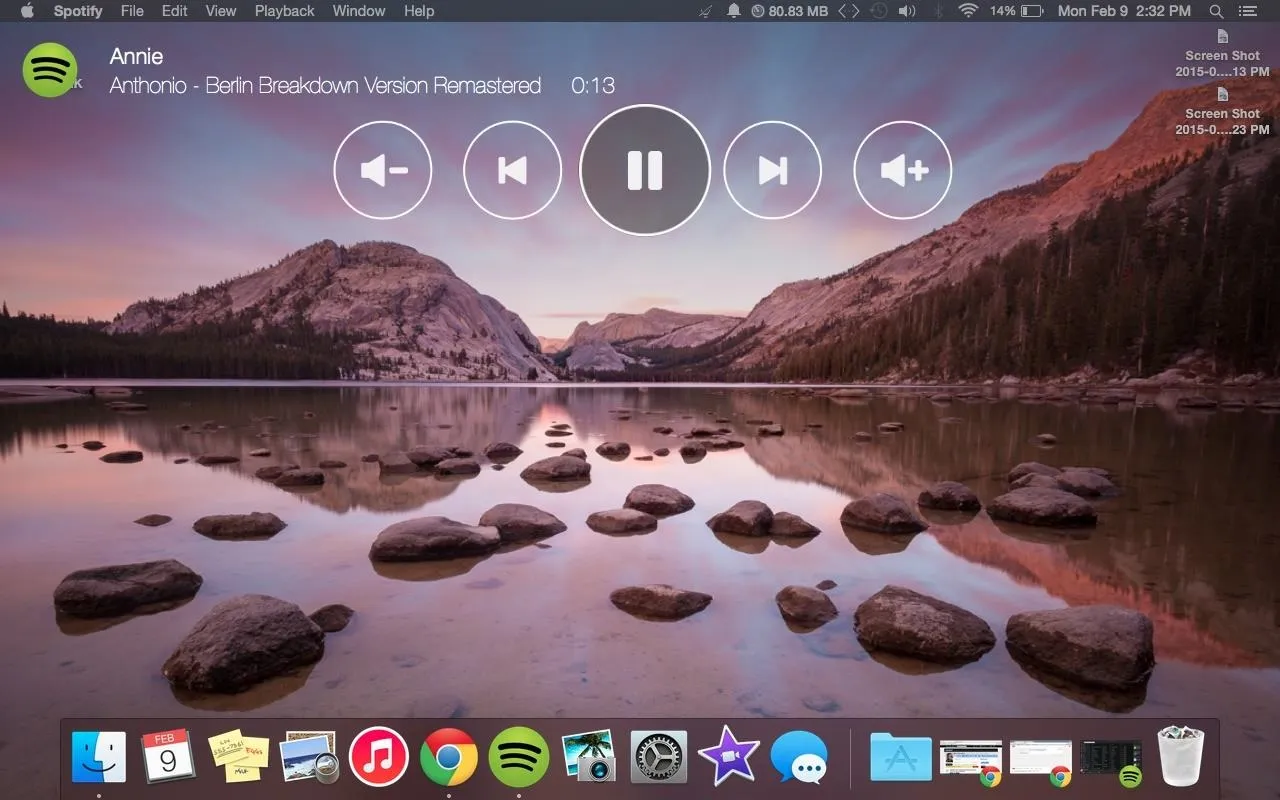Restore the second minimized Chrome window in Dock

(x=1041, y=762)
